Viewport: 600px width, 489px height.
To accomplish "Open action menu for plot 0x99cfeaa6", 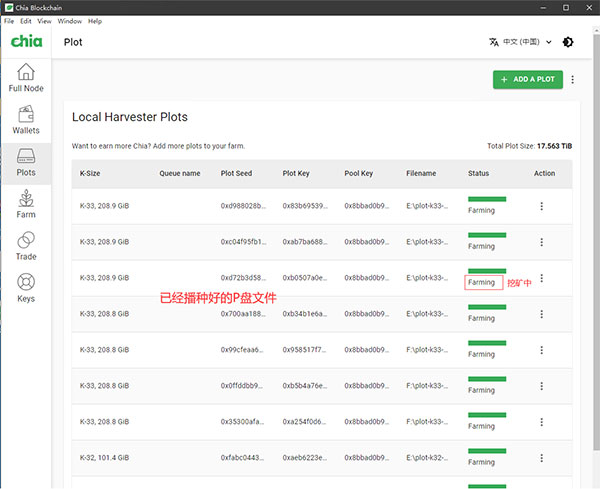I will click(541, 350).
